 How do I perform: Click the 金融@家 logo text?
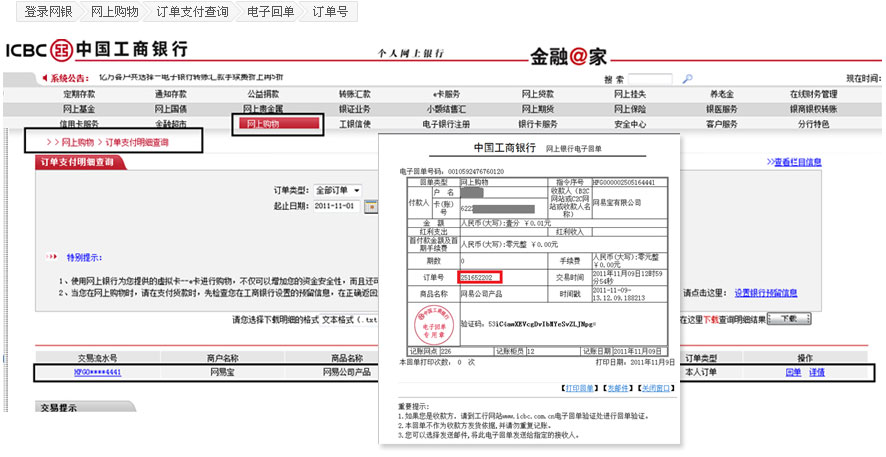pyautogui.click(x=568, y=56)
